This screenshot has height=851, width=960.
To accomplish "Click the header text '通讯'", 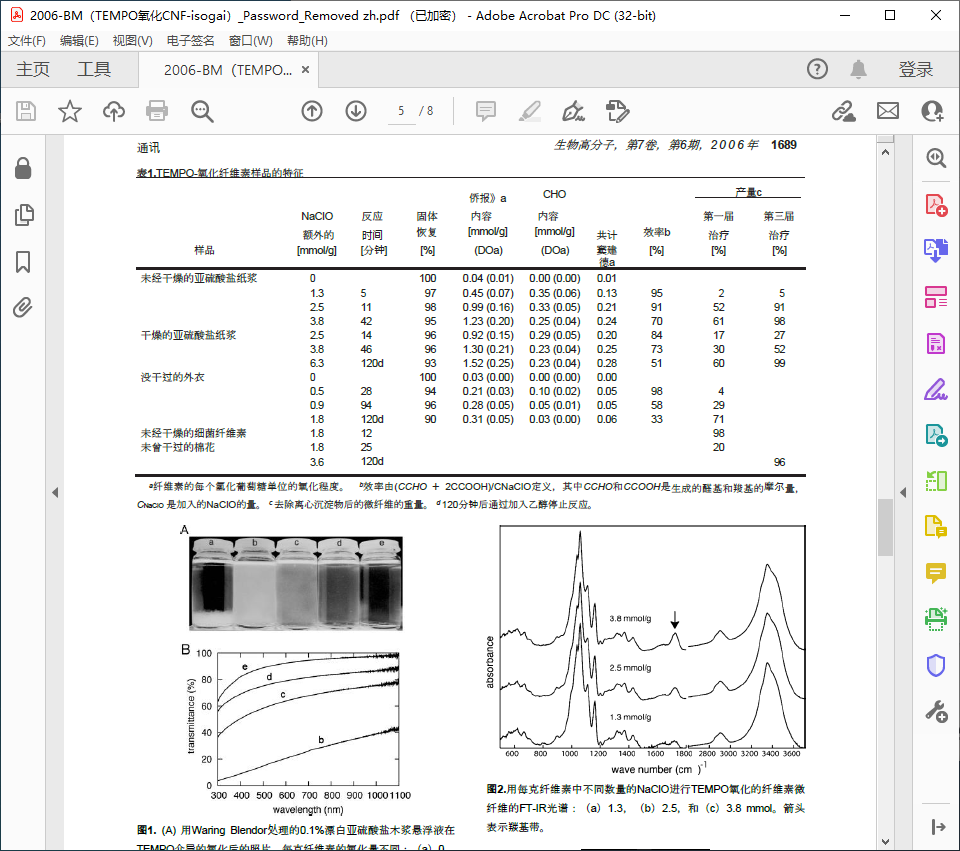I will pos(148,148).
